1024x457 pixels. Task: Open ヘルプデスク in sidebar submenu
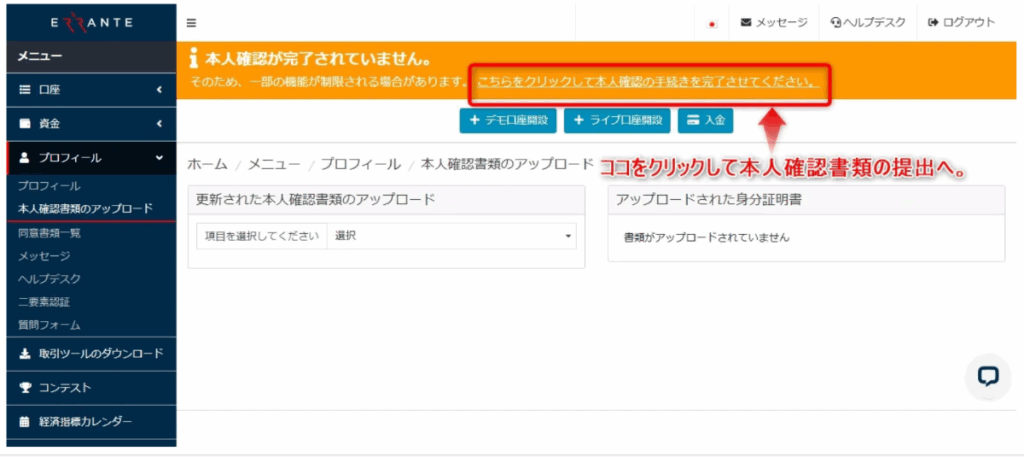49,279
